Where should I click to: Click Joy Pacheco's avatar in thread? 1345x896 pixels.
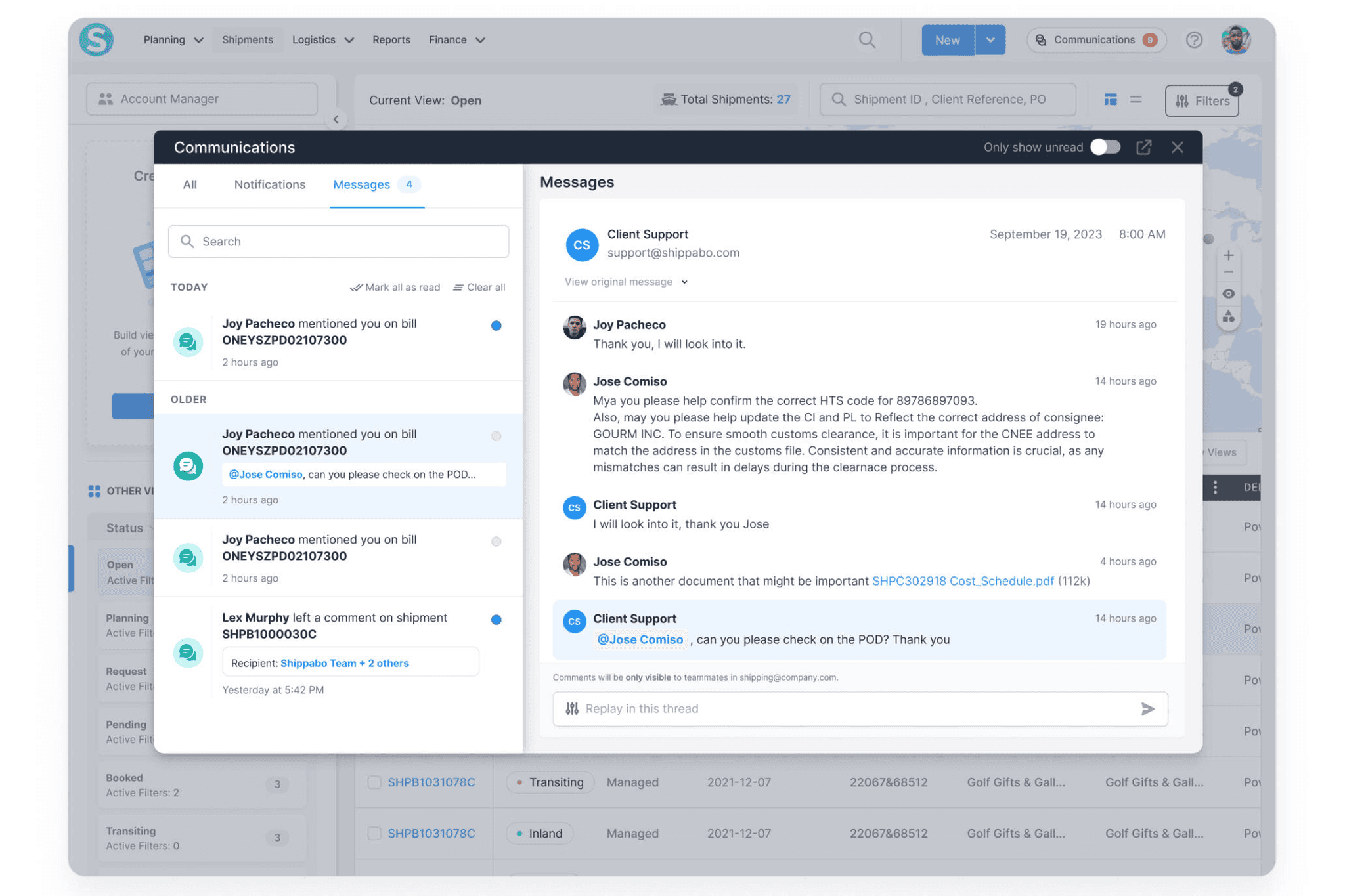[x=574, y=327]
